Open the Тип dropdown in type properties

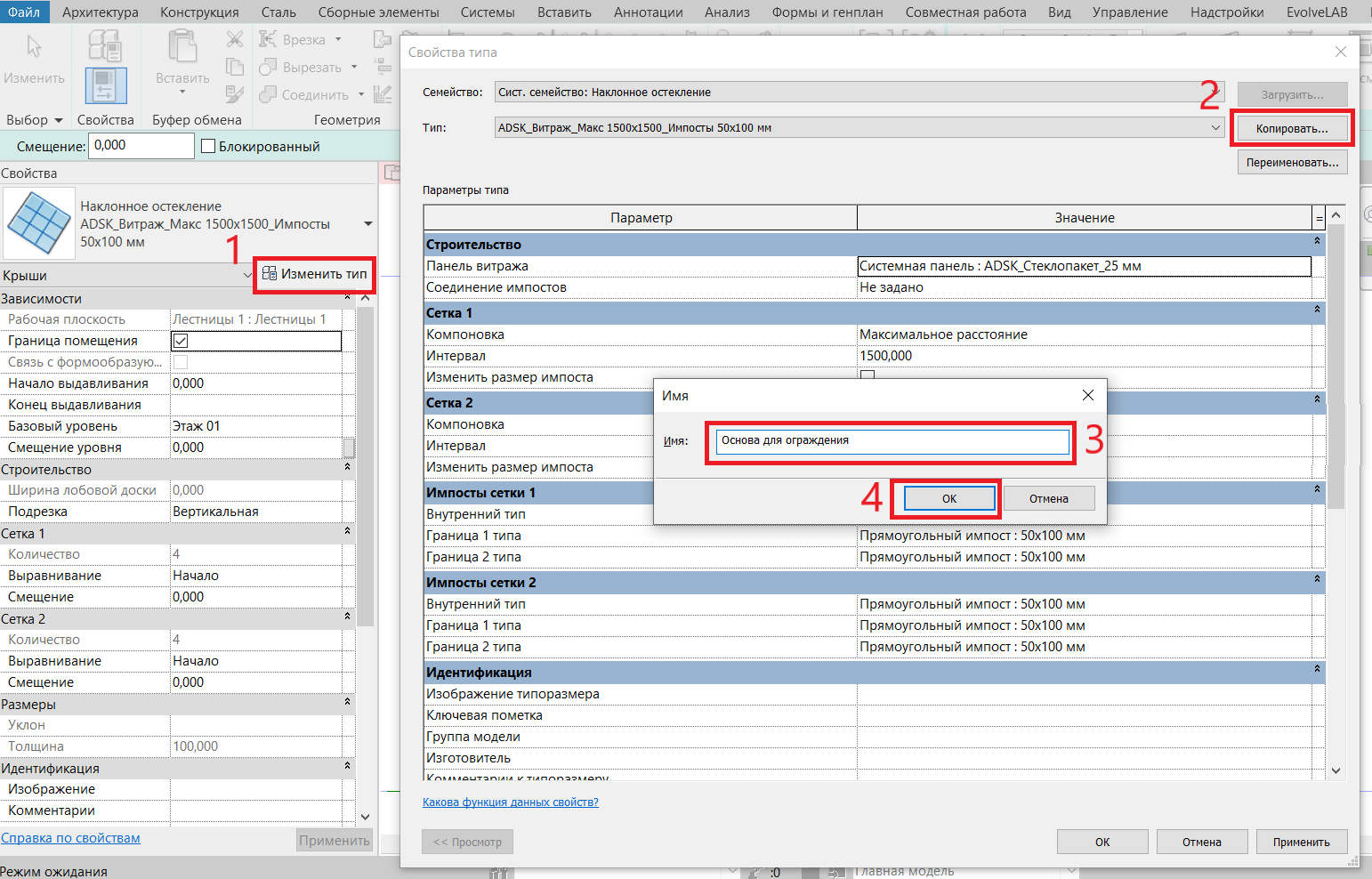coord(1215,128)
